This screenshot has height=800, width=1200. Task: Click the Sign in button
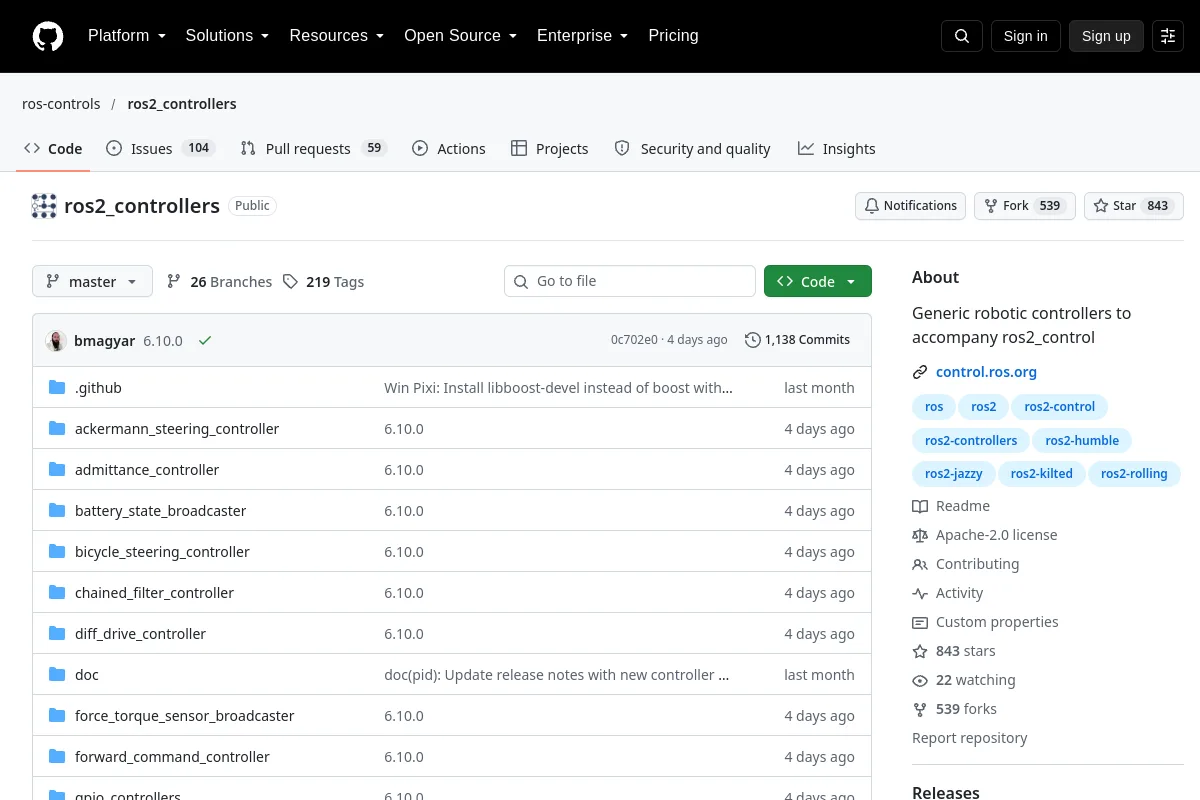coord(1025,36)
